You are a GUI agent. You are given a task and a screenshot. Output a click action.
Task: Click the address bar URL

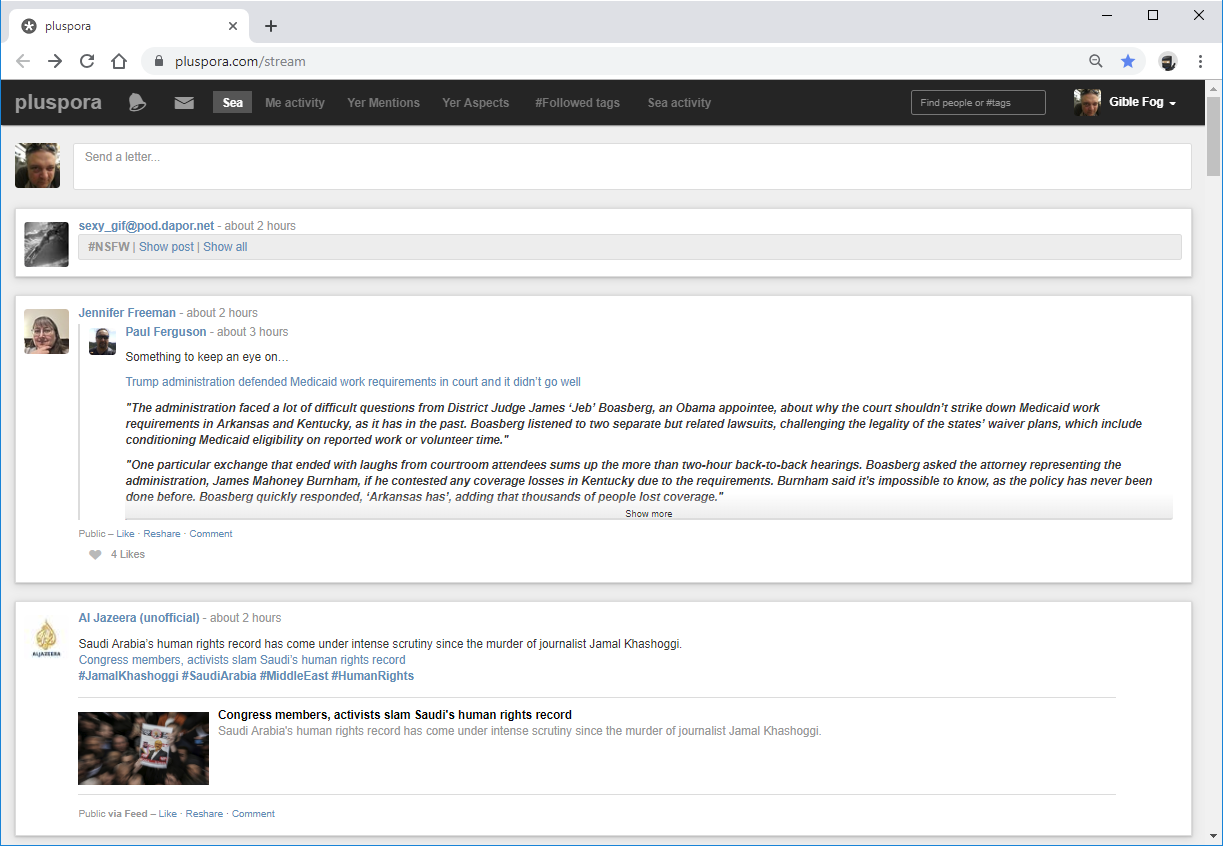pos(240,61)
